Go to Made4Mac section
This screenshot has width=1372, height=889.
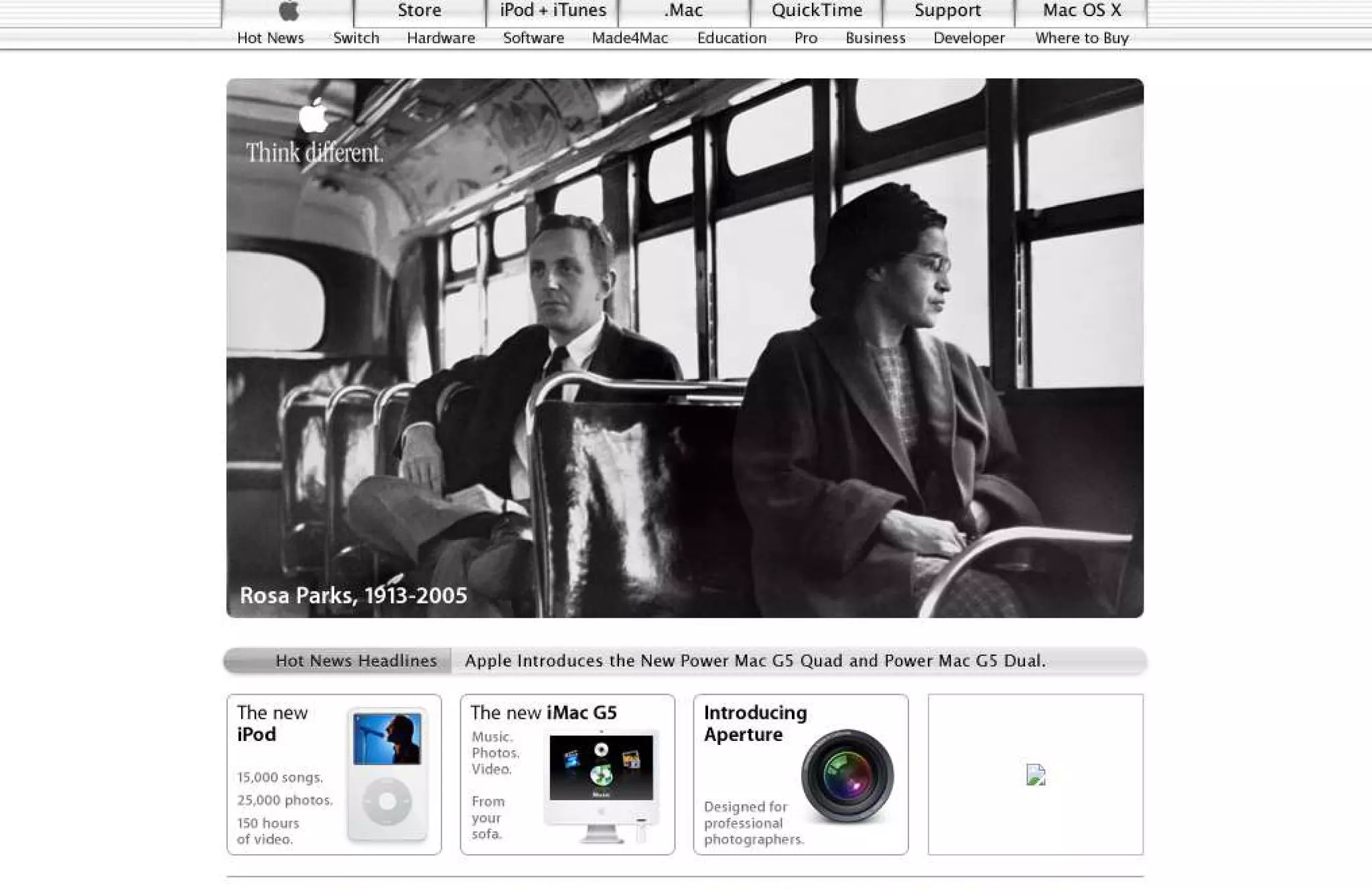pos(630,38)
